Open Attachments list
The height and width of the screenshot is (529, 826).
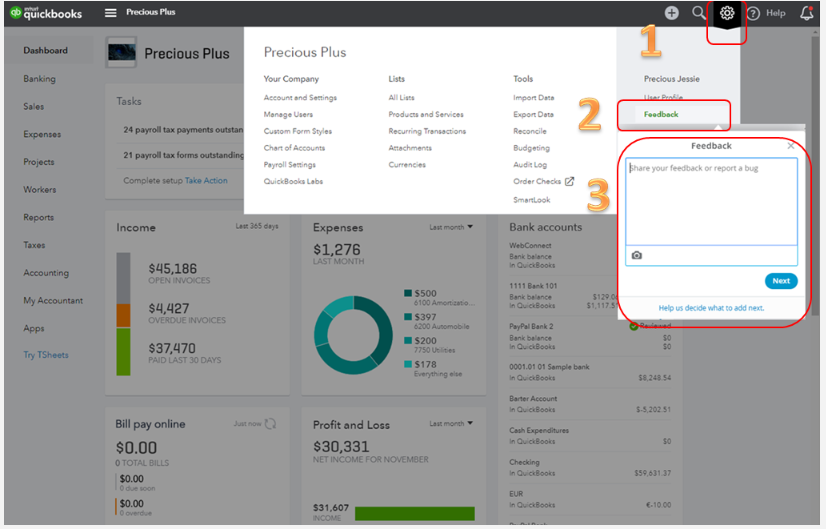point(410,148)
